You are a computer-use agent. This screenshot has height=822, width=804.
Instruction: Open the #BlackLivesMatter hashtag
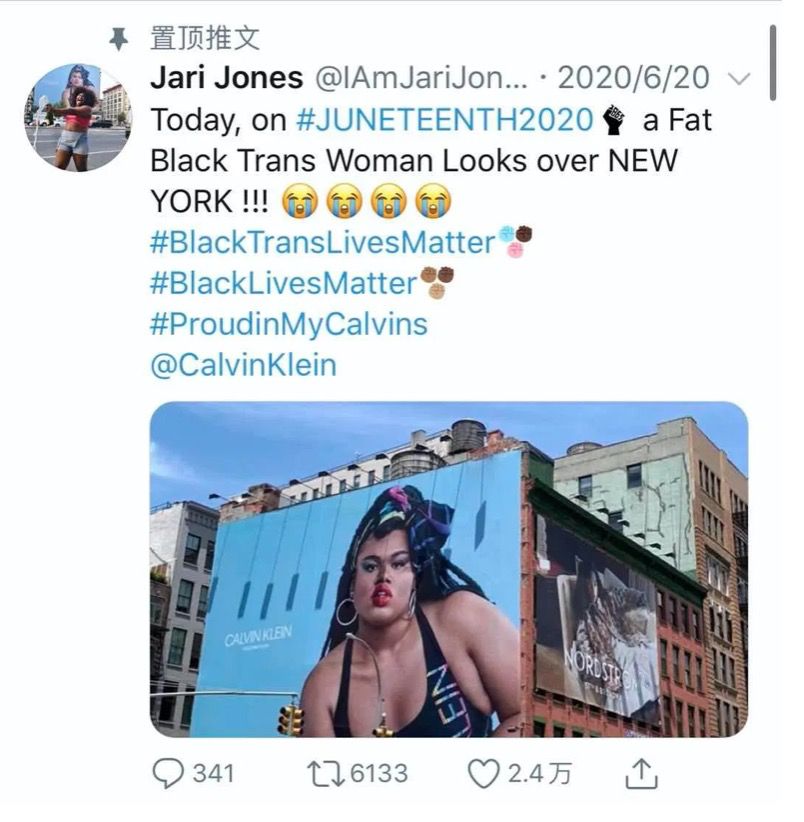(x=283, y=284)
